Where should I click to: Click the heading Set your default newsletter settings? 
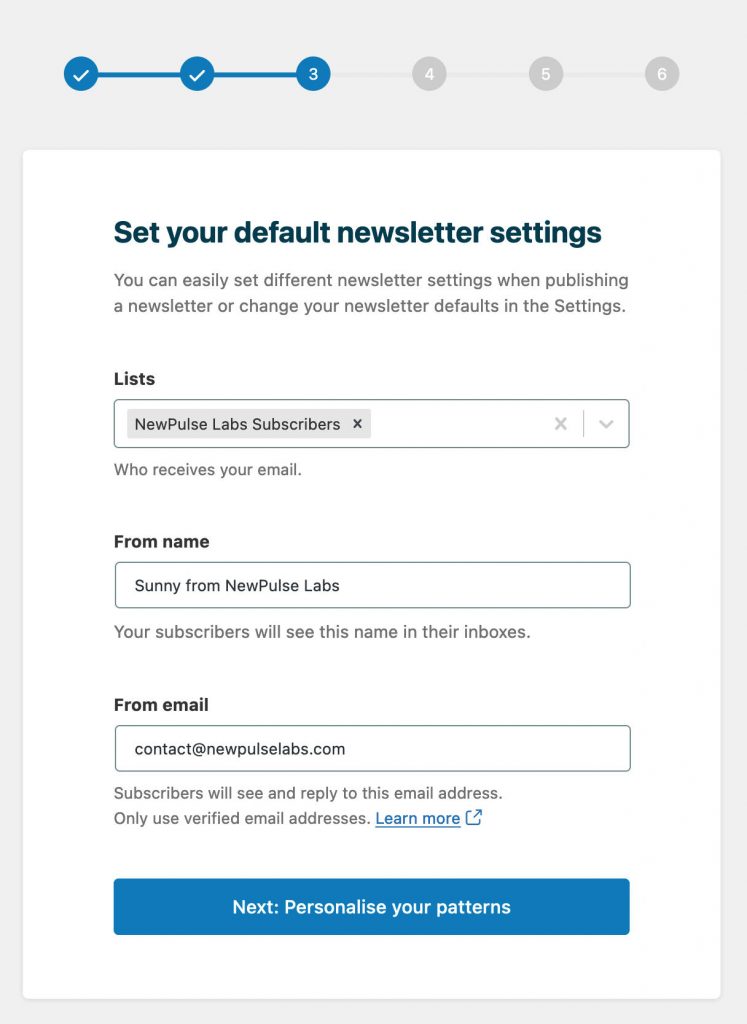pyautogui.click(x=356, y=232)
